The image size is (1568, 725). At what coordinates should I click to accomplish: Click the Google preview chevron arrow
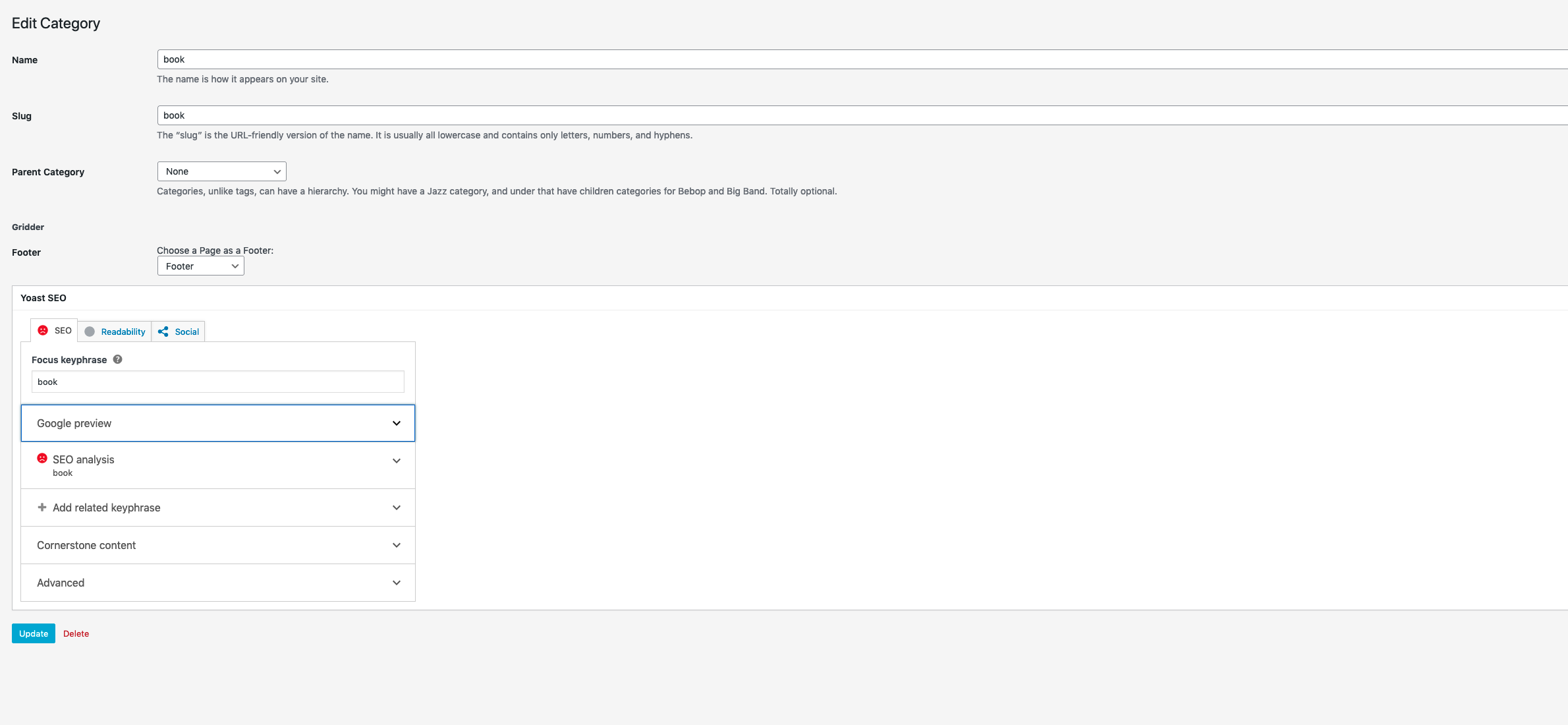(397, 423)
